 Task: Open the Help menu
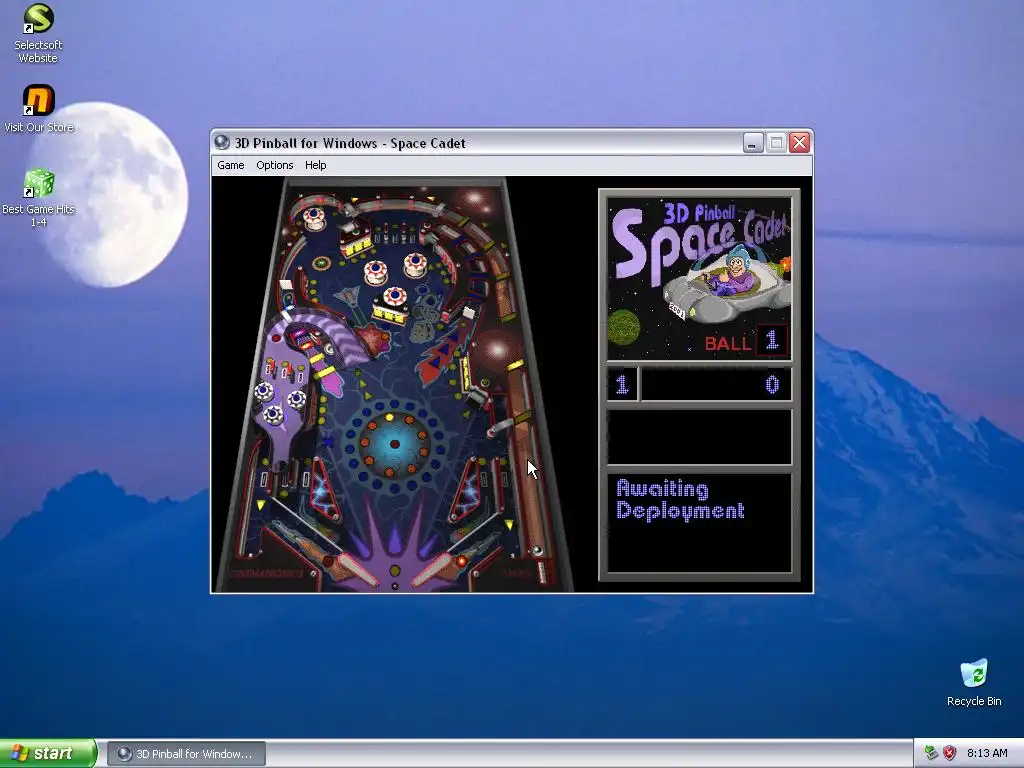315,165
